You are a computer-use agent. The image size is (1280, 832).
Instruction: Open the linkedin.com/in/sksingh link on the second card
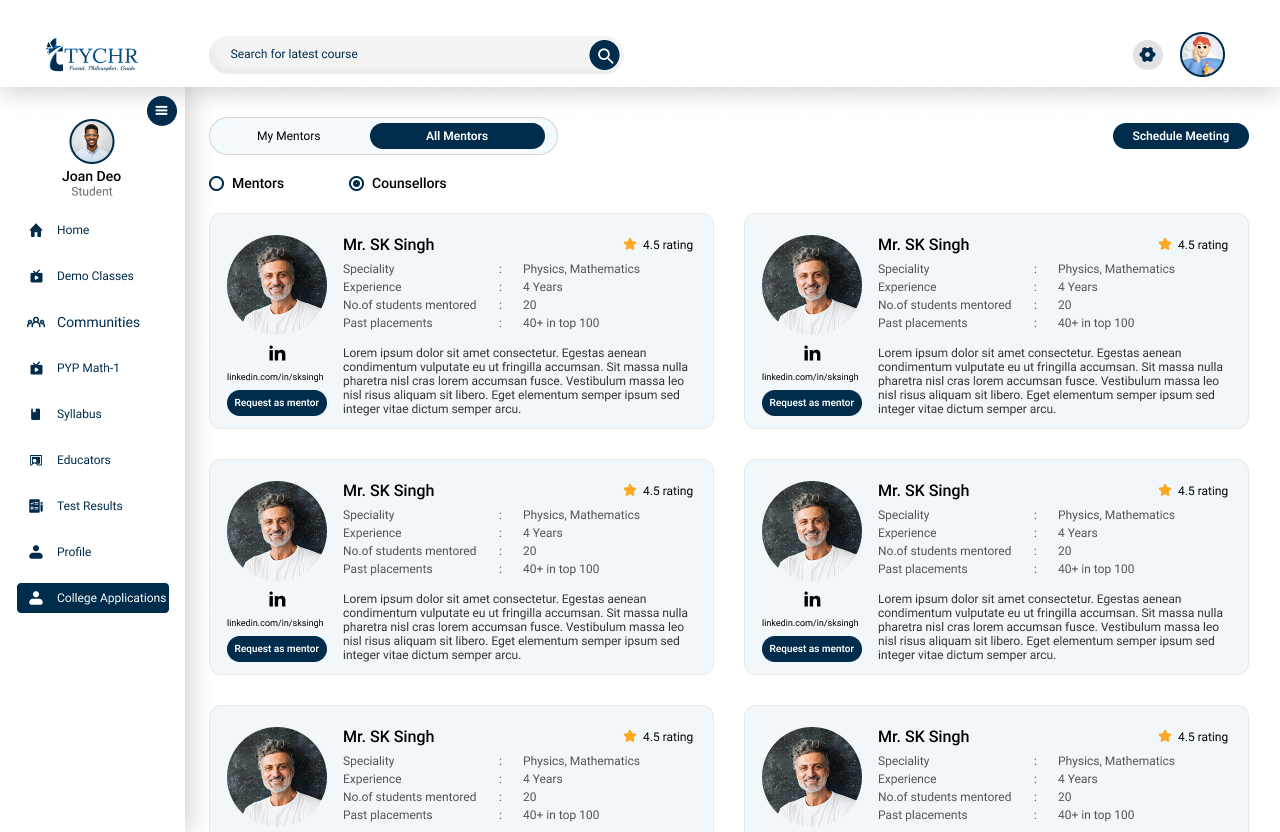810,377
